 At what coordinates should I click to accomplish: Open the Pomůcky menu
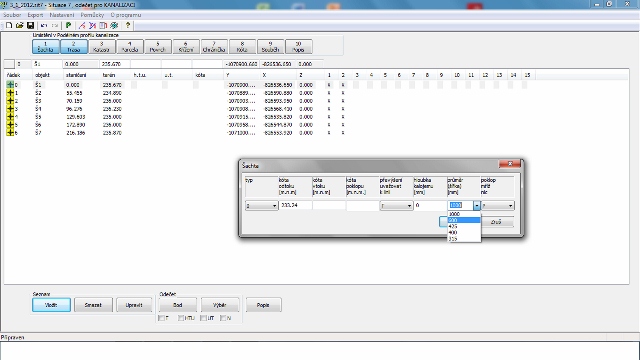point(92,15)
